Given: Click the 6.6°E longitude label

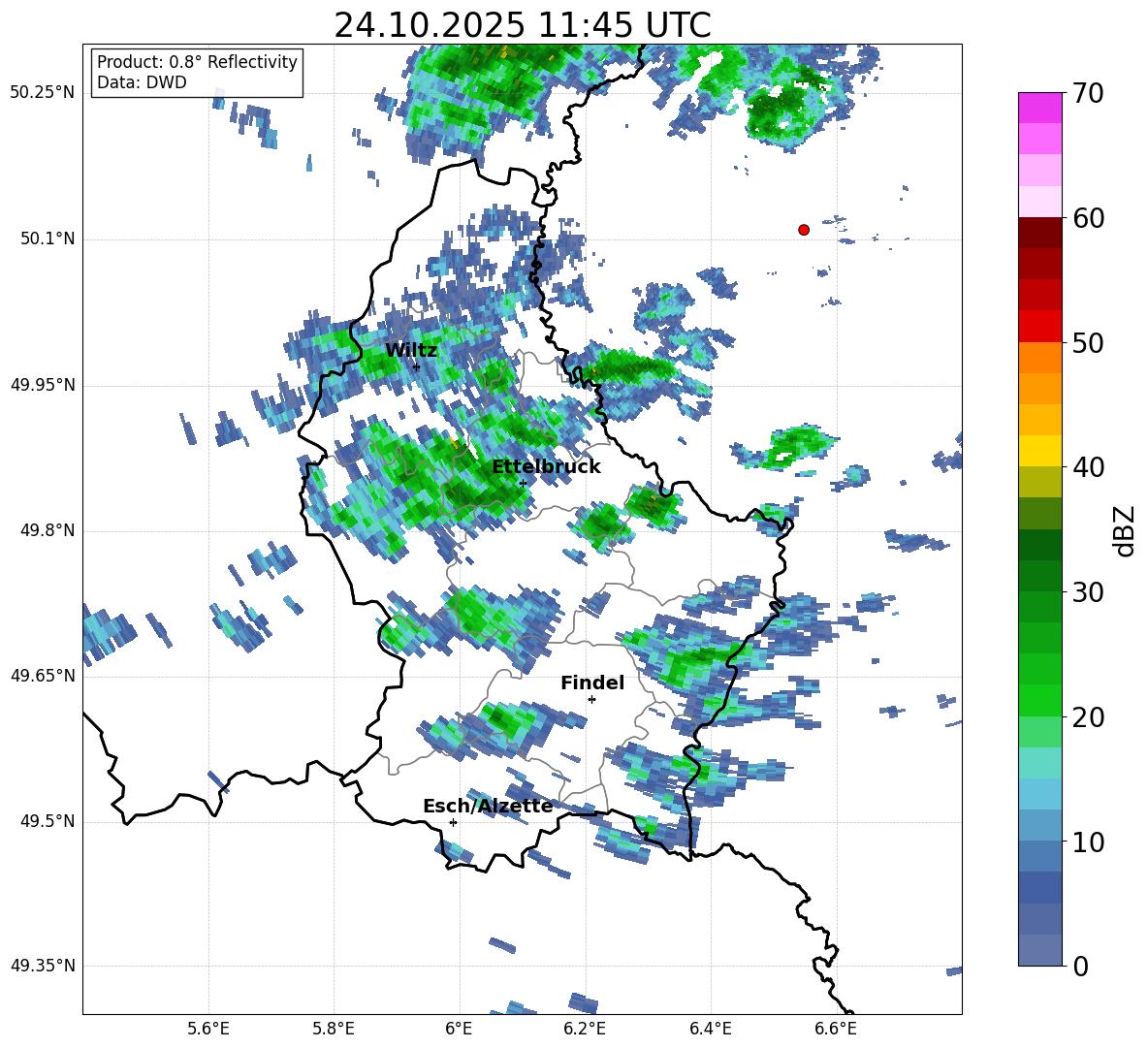Looking at the screenshot, I should coord(836,1029).
